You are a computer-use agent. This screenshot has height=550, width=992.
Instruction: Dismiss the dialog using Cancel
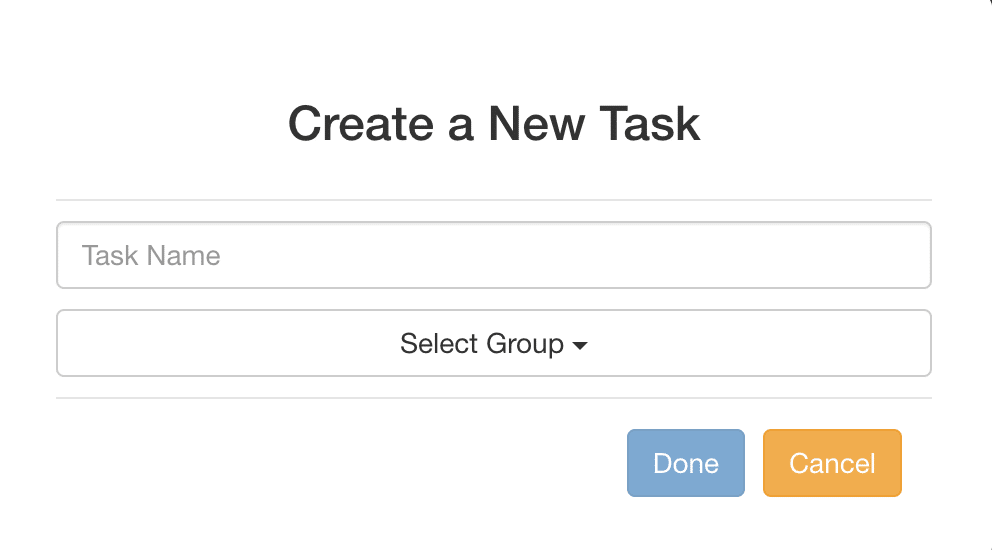coord(832,463)
